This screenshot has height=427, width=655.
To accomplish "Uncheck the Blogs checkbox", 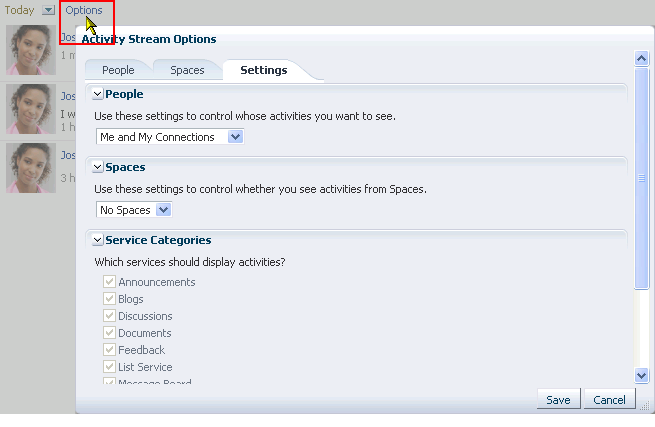I will (x=109, y=299).
